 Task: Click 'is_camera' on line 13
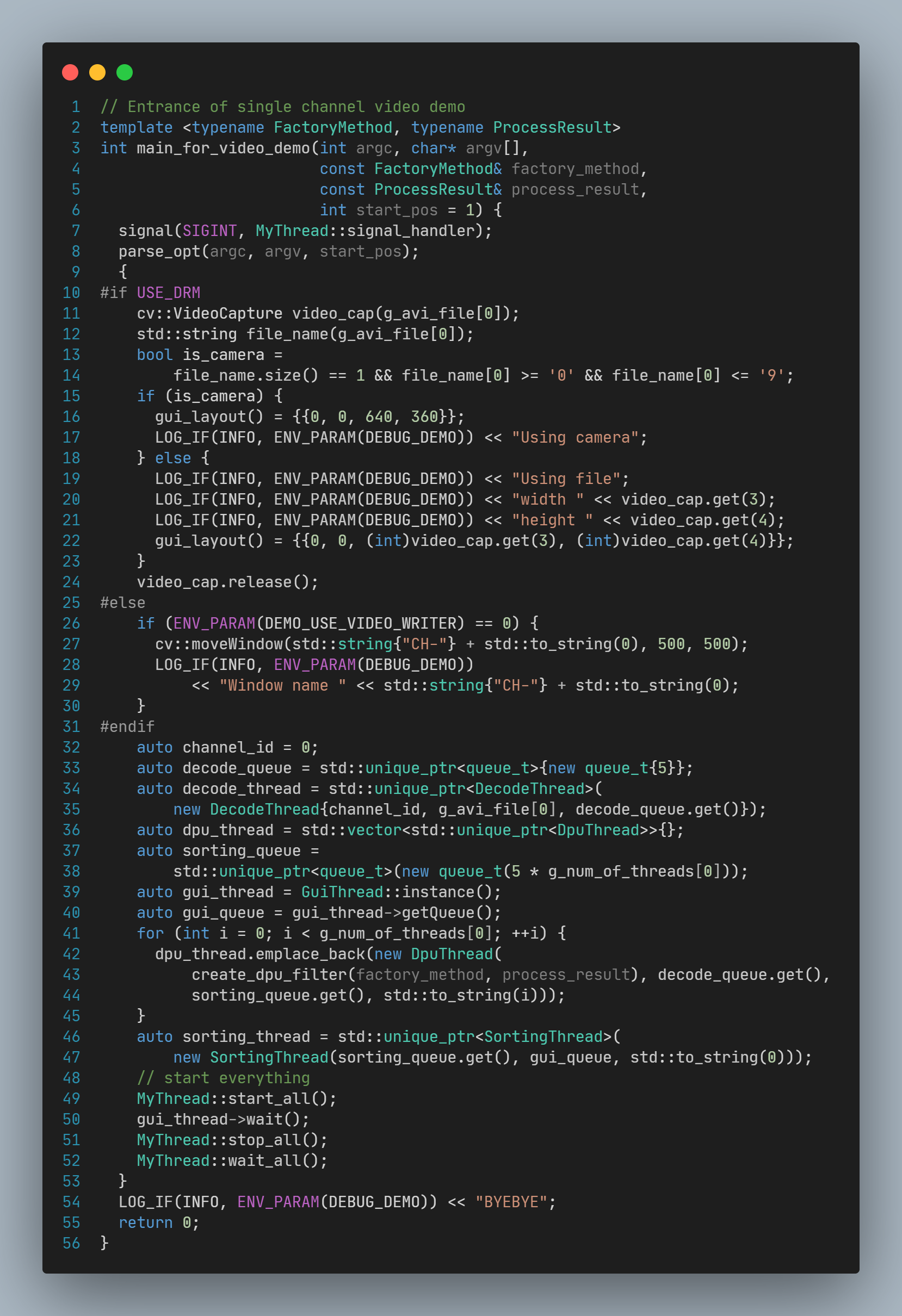[223, 355]
